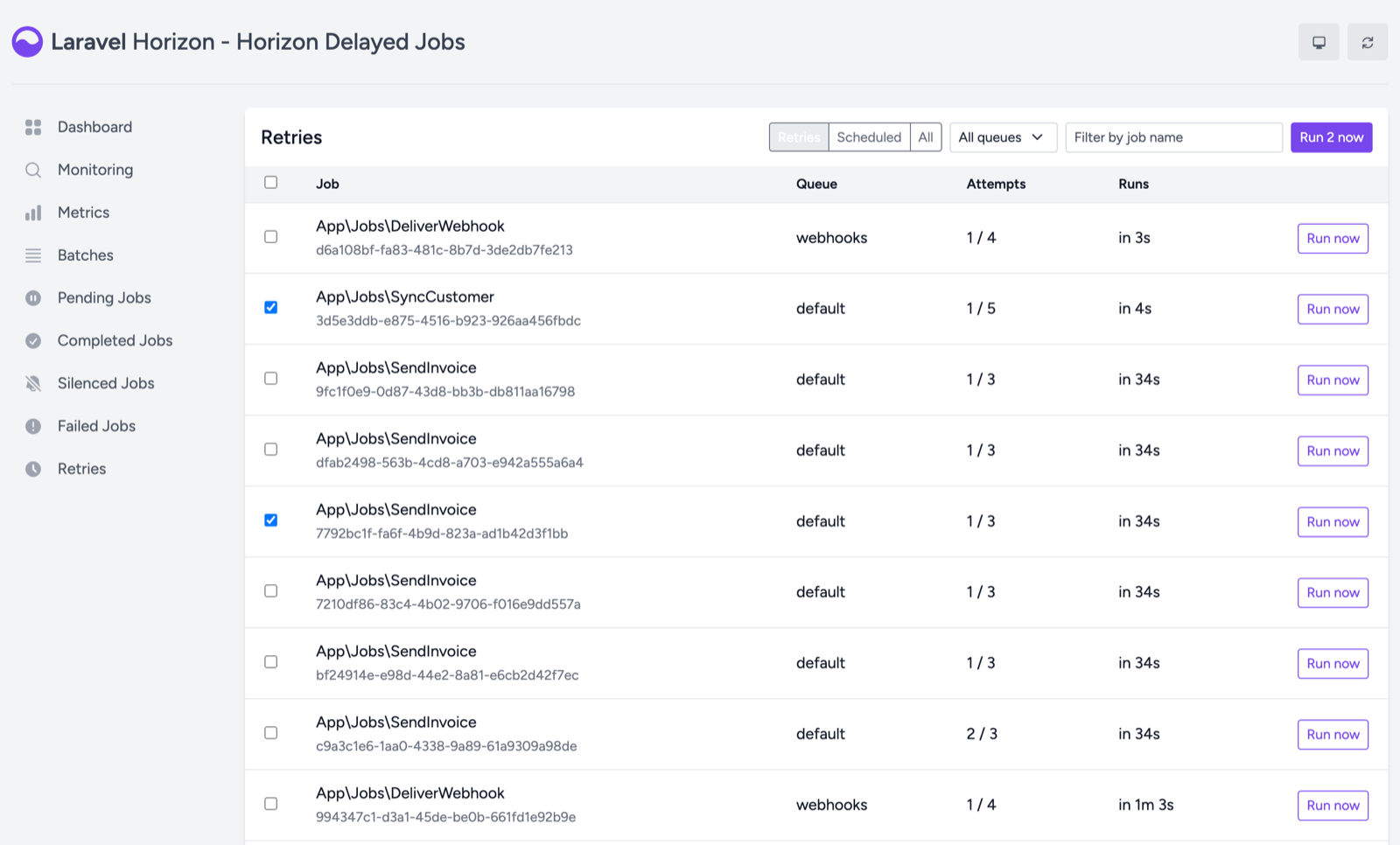Click the refresh icon button in header
This screenshot has width=1400, height=845.
pos(1368,42)
